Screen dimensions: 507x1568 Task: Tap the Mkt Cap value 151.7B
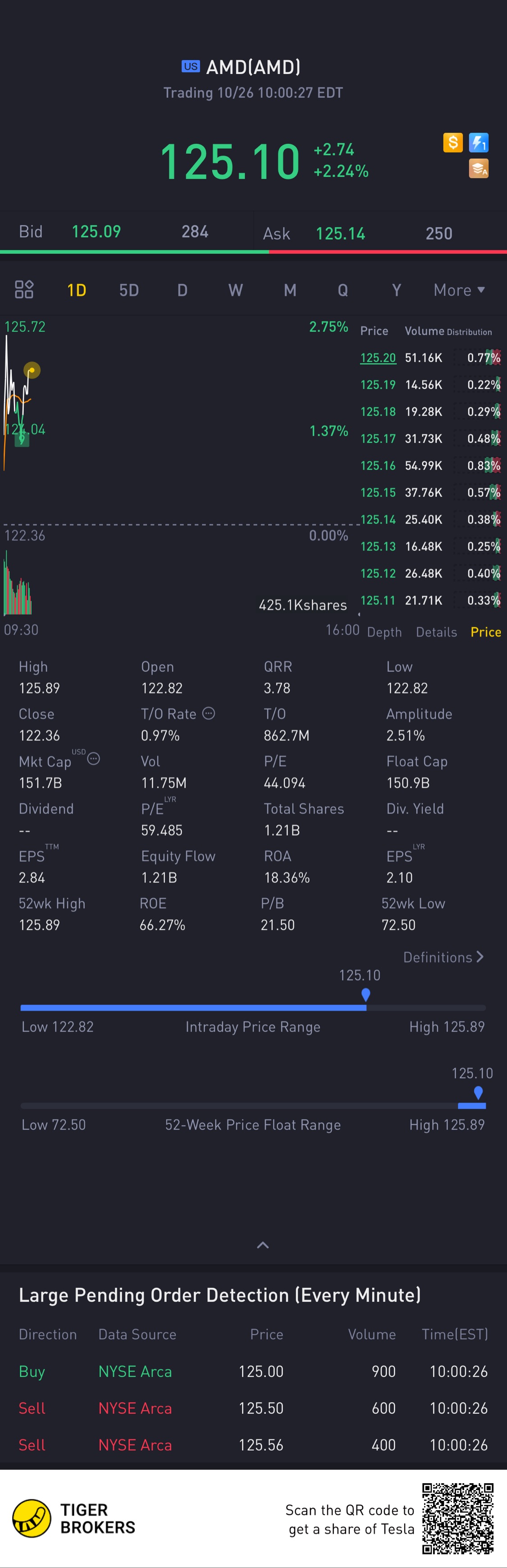40,783
